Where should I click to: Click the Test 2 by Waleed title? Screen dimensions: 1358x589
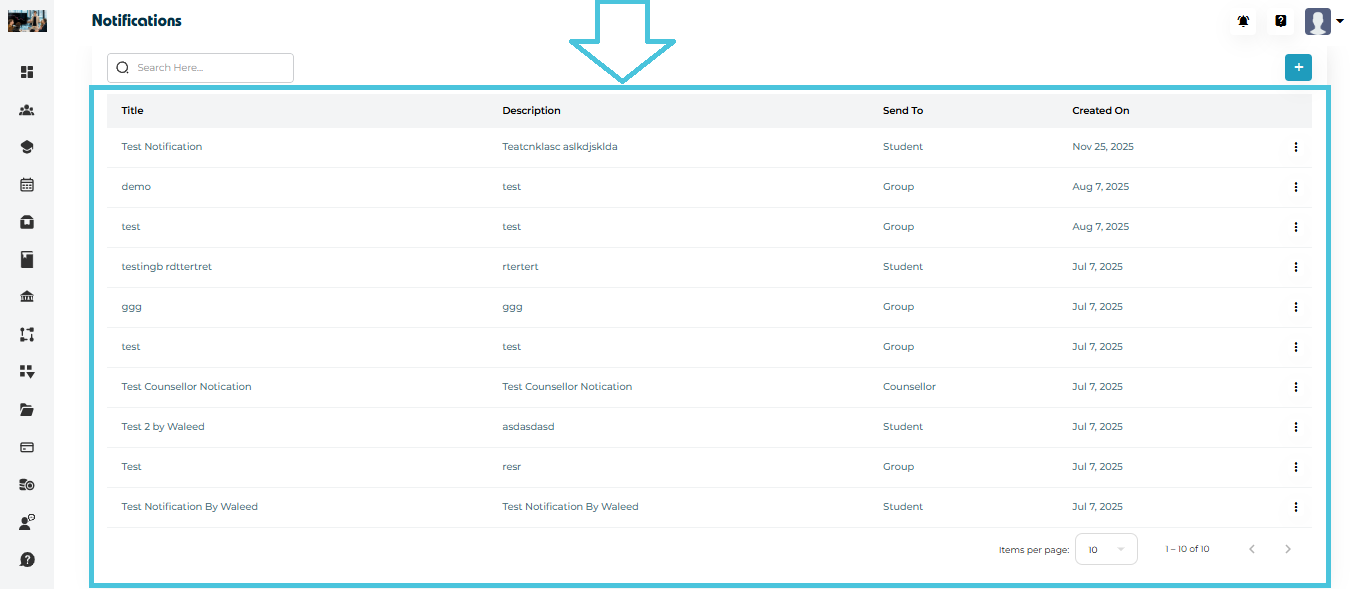pyautogui.click(x=163, y=427)
